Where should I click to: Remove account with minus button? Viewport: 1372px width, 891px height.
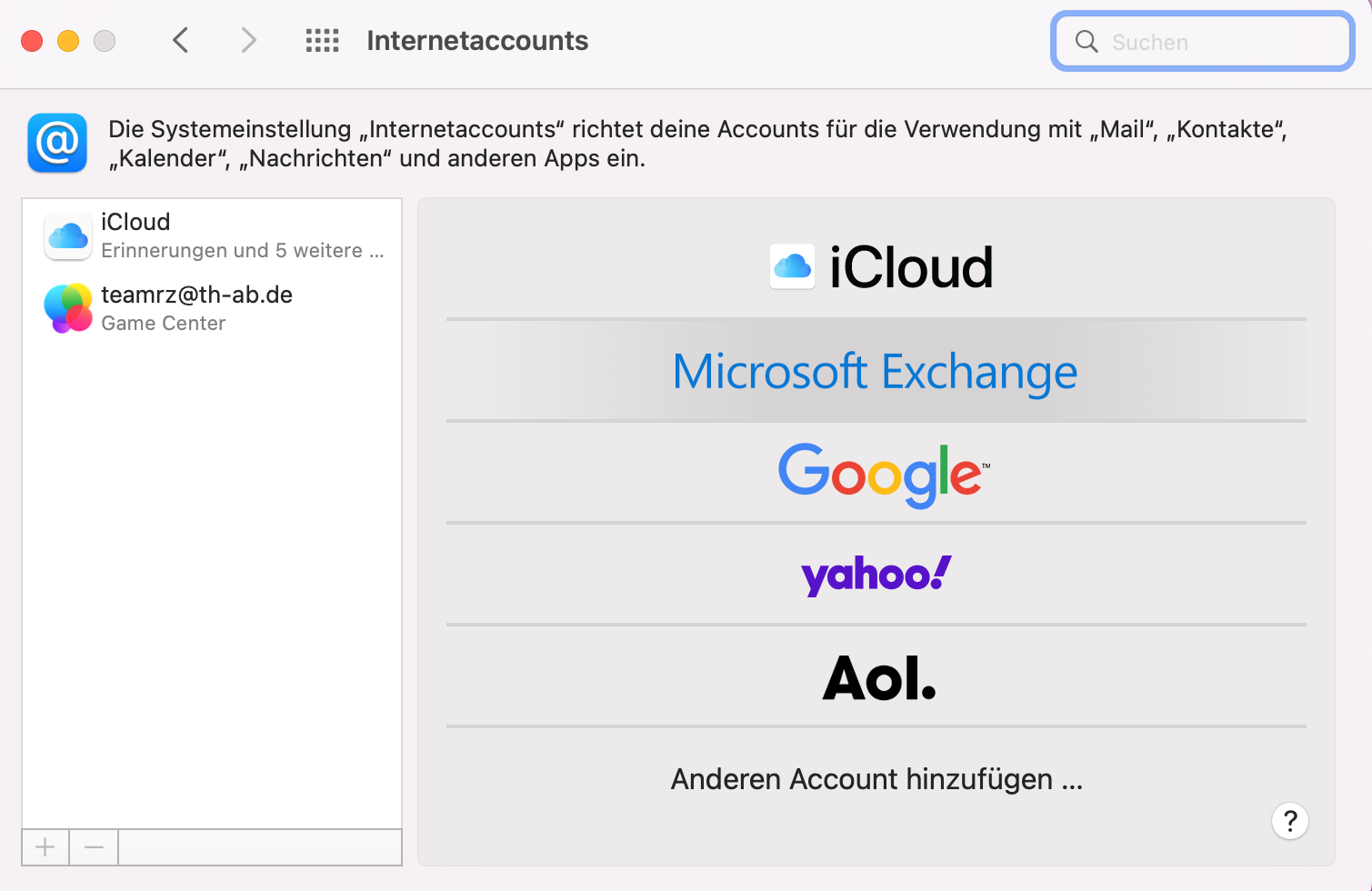[94, 847]
